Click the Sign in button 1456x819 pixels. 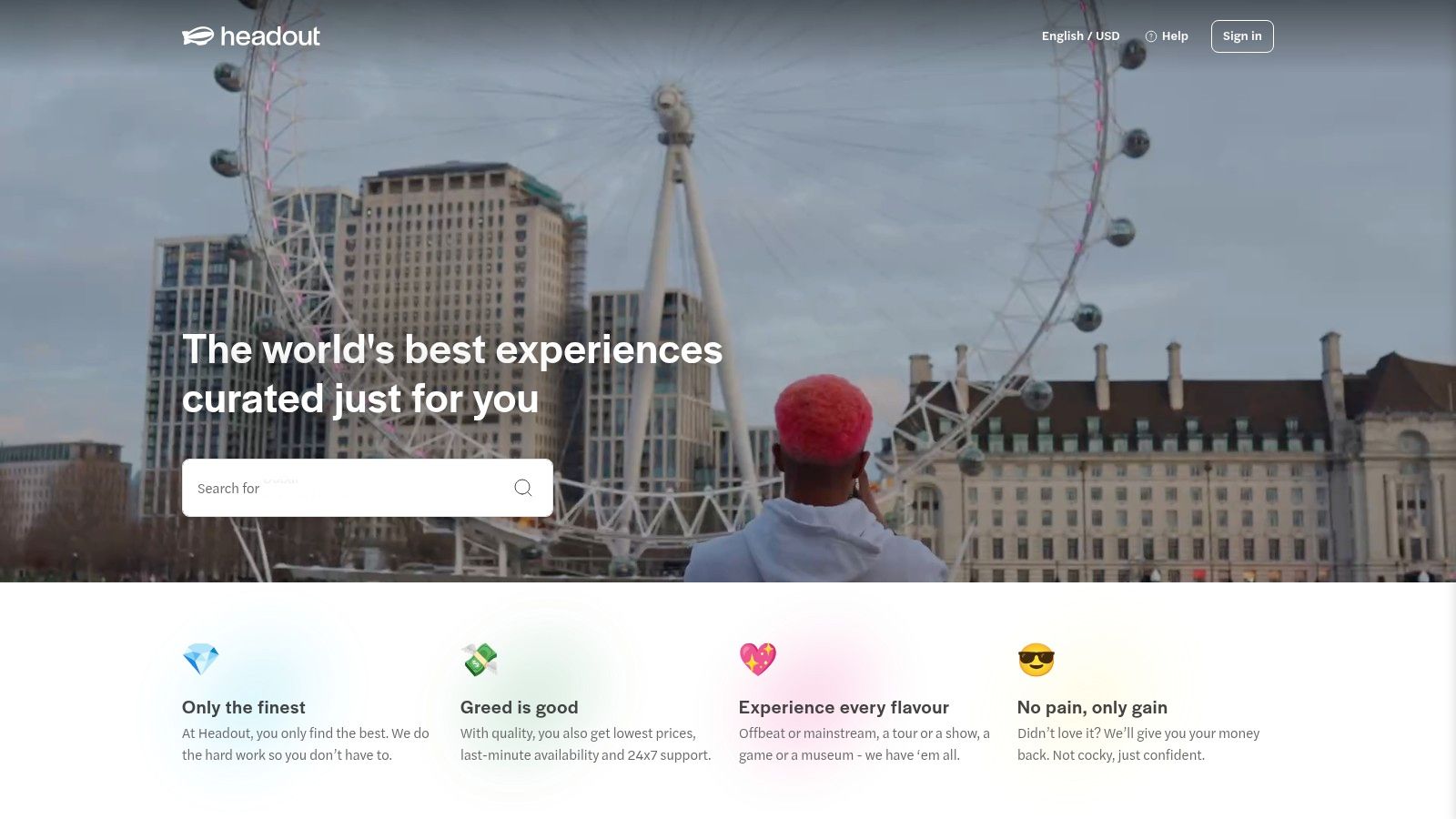[x=1242, y=36]
